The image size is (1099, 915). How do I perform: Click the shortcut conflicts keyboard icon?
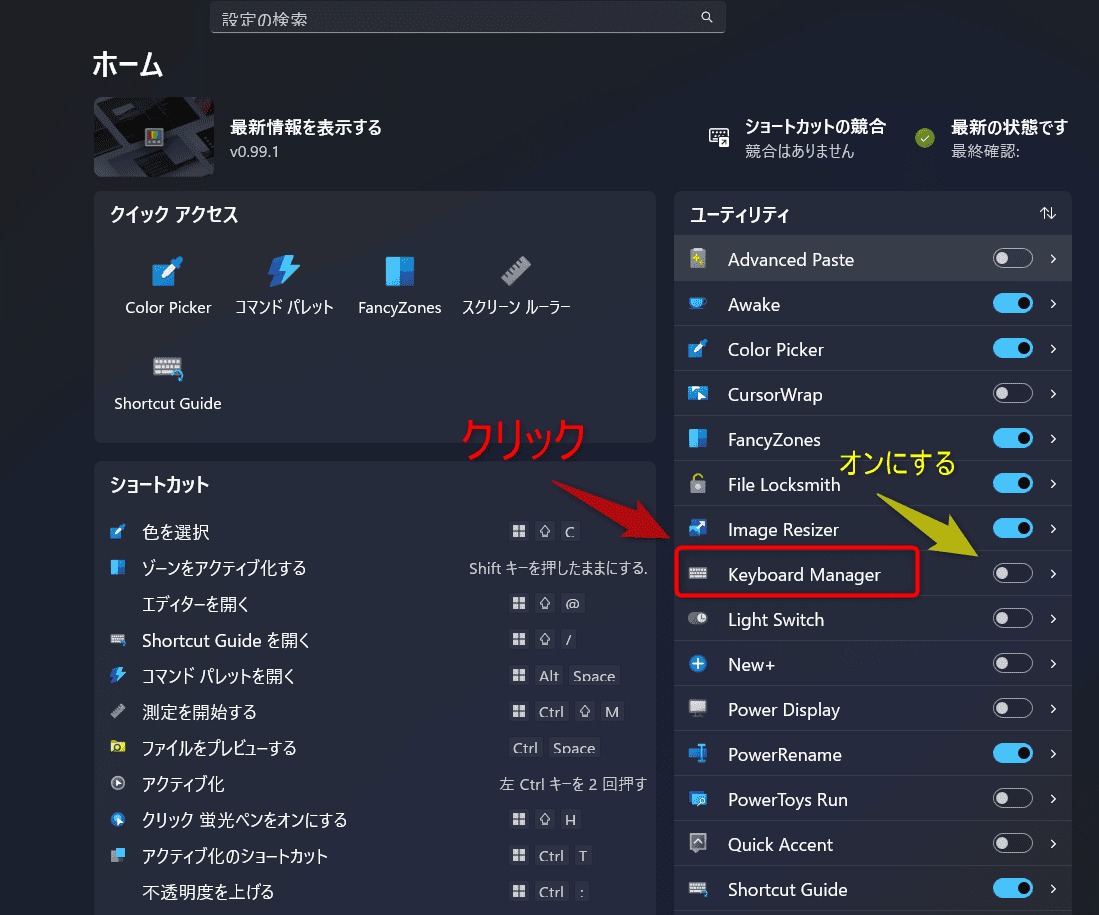point(719,137)
